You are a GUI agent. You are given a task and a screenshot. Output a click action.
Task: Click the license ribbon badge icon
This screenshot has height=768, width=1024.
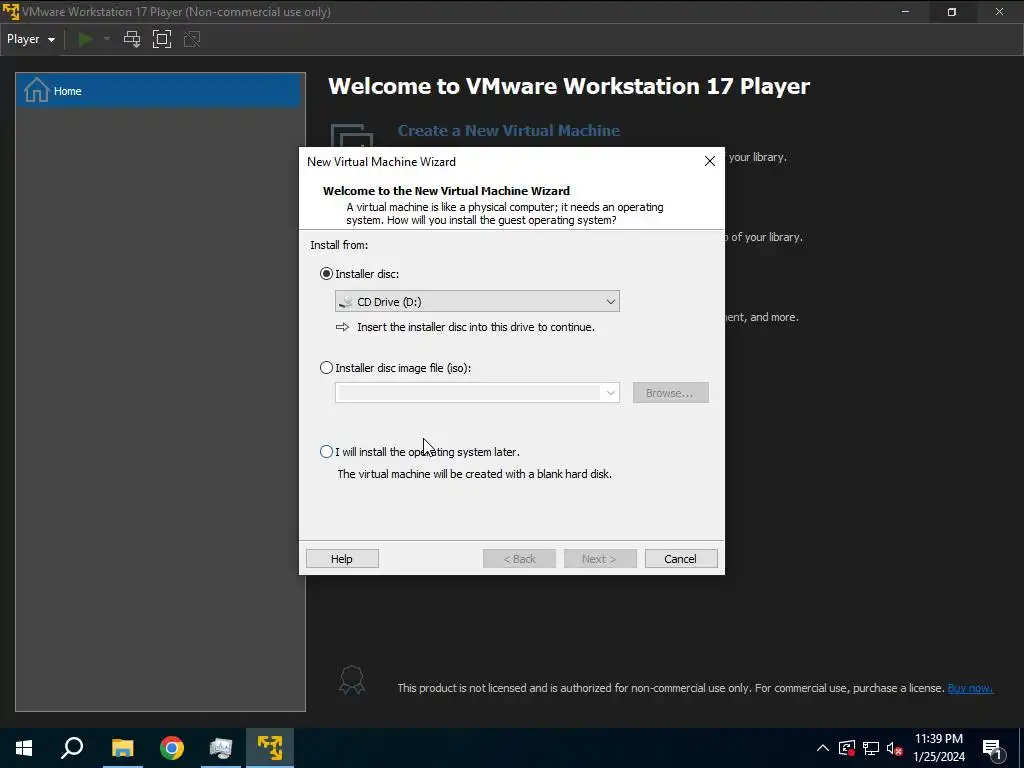point(351,680)
